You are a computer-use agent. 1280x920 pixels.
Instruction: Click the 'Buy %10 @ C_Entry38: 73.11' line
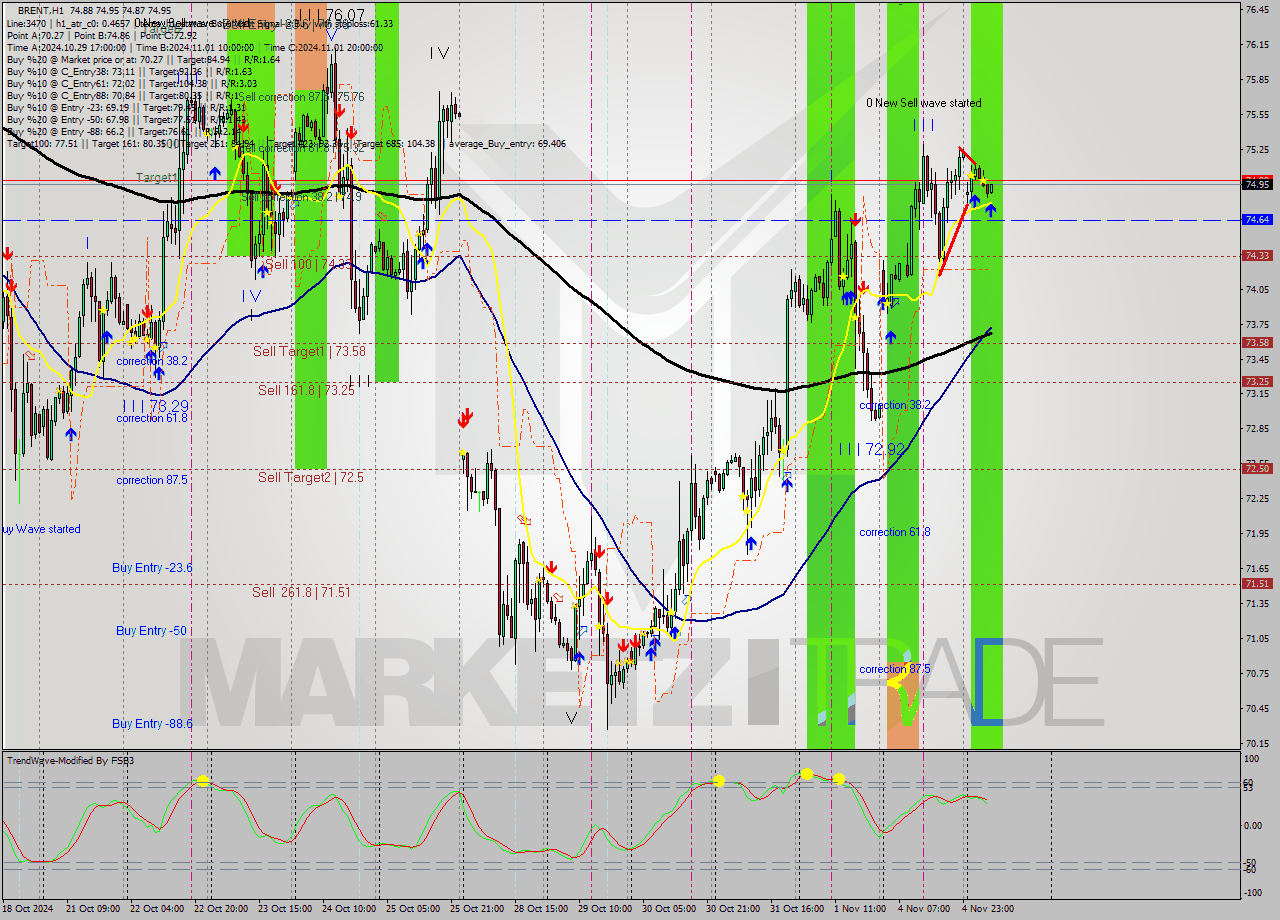coord(132,72)
